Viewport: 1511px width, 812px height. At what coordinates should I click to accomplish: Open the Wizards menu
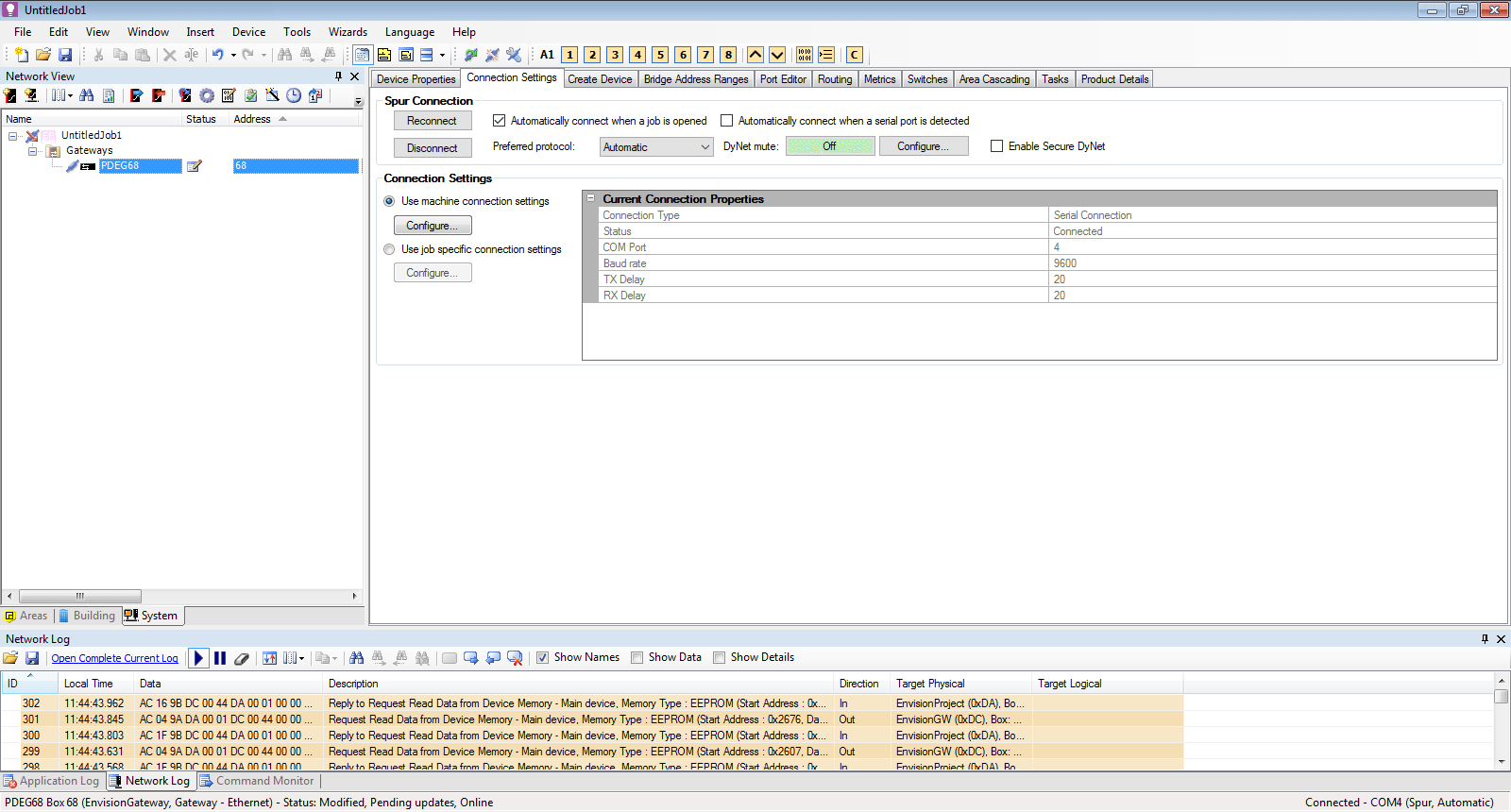[x=348, y=32]
